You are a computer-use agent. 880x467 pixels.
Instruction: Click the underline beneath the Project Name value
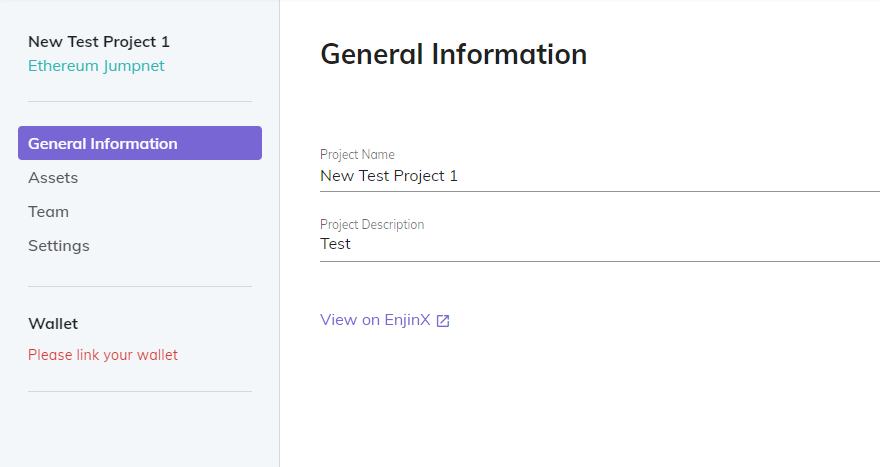pyautogui.click(x=600, y=191)
